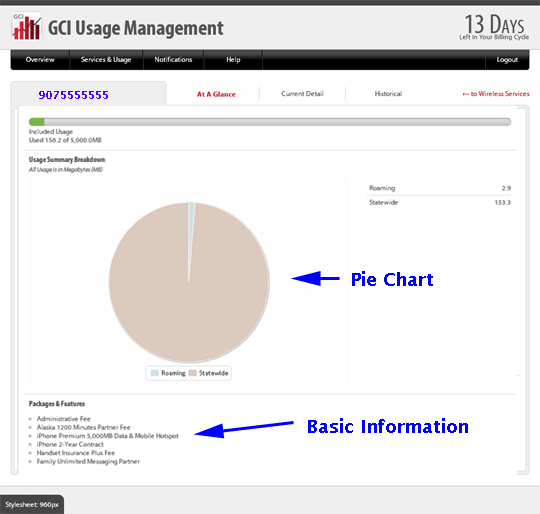Open the Services & Usage menu

[106, 60]
